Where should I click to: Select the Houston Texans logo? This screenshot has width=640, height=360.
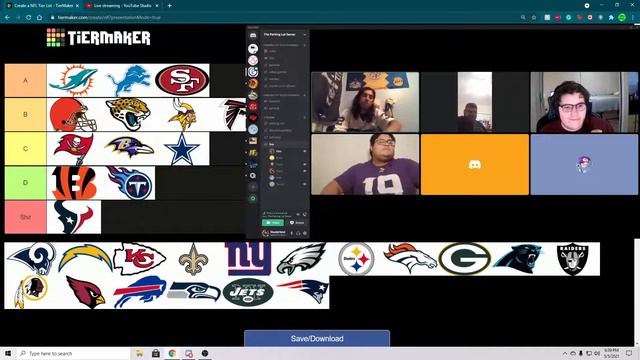click(x=74, y=217)
